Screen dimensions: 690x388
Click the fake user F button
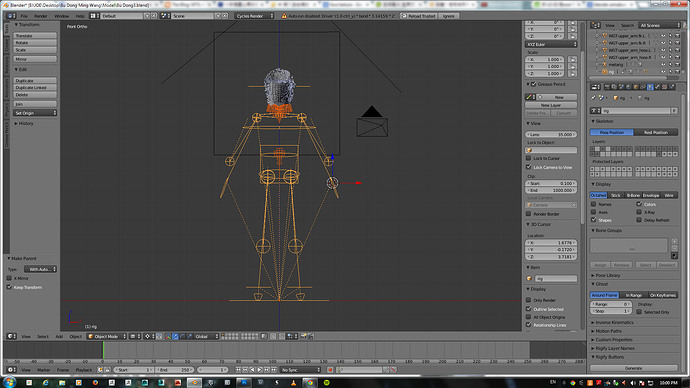coord(674,111)
